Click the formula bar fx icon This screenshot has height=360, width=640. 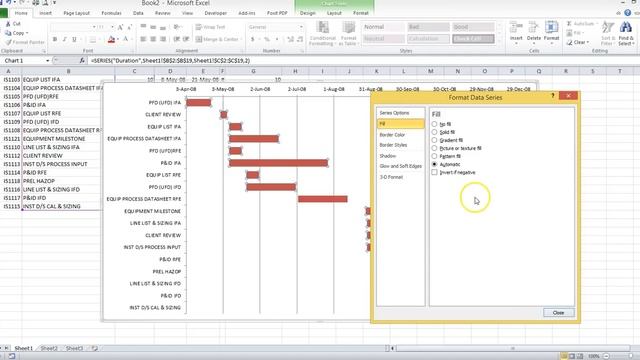(x=82, y=60)
